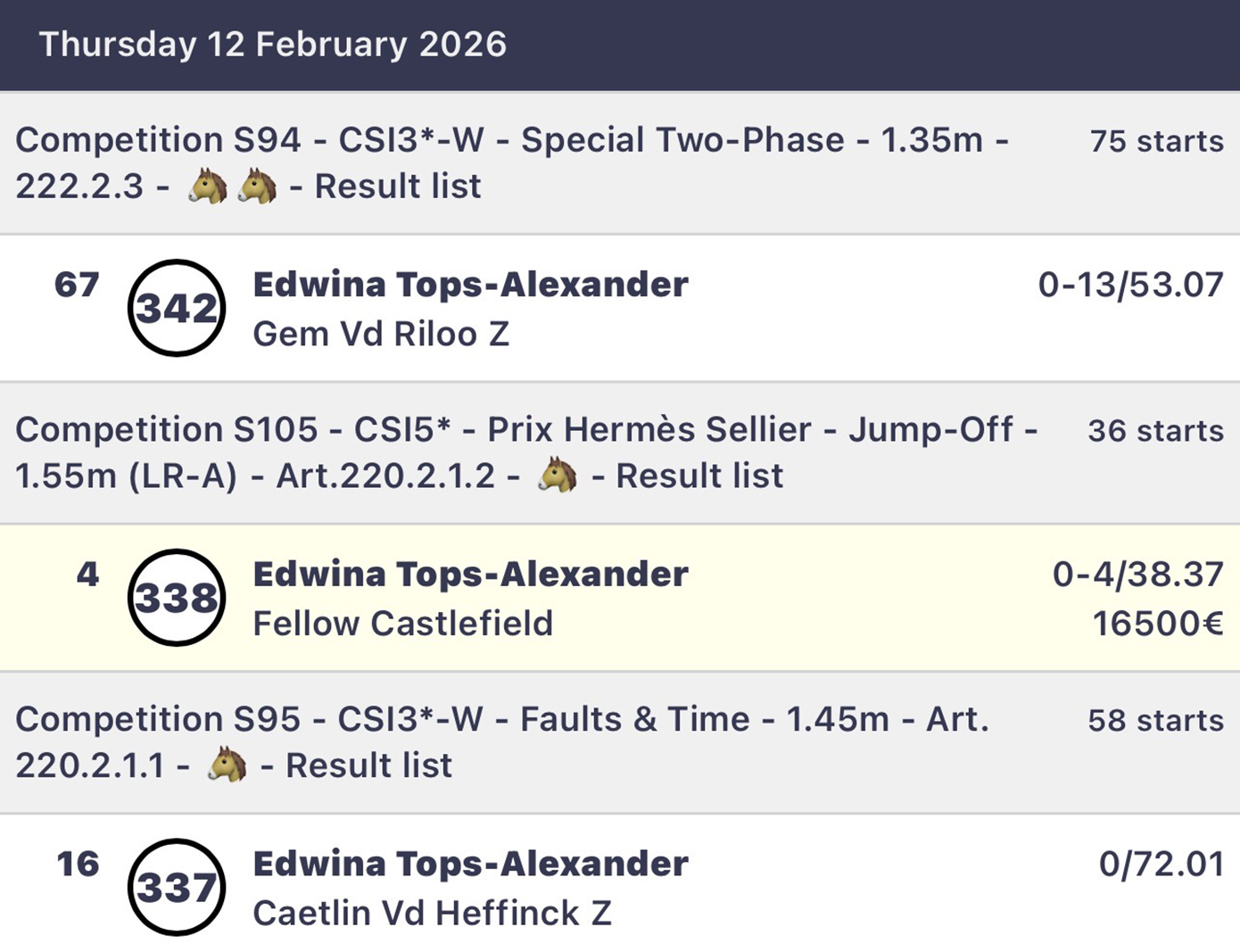Tap the circled start number 337 badge
This screenshot has height=952, width=1240.
[x=177, y=887]
